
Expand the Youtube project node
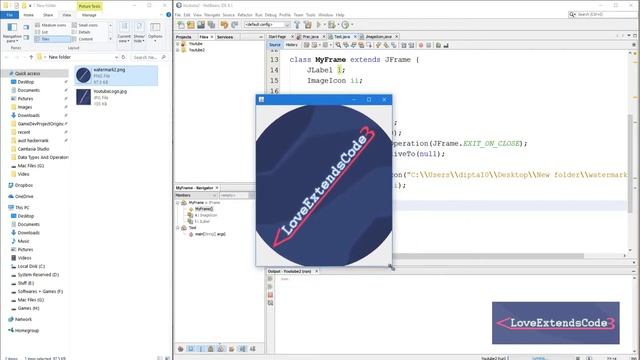point(178,44)
